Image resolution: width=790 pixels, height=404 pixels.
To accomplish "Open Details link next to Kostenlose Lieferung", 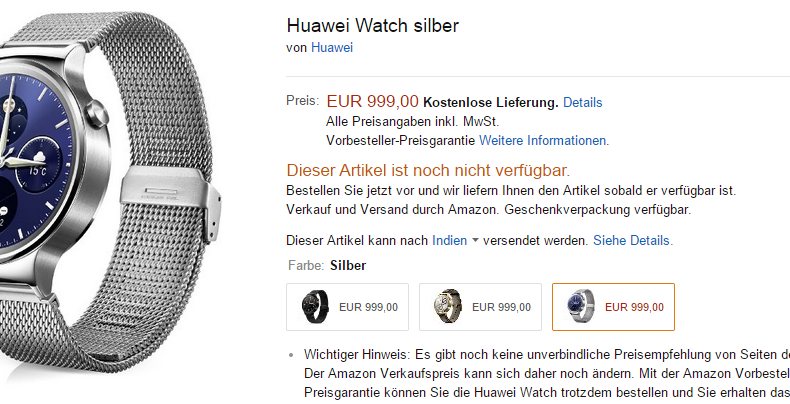I will pyautogui.click(x=582, y=102).
